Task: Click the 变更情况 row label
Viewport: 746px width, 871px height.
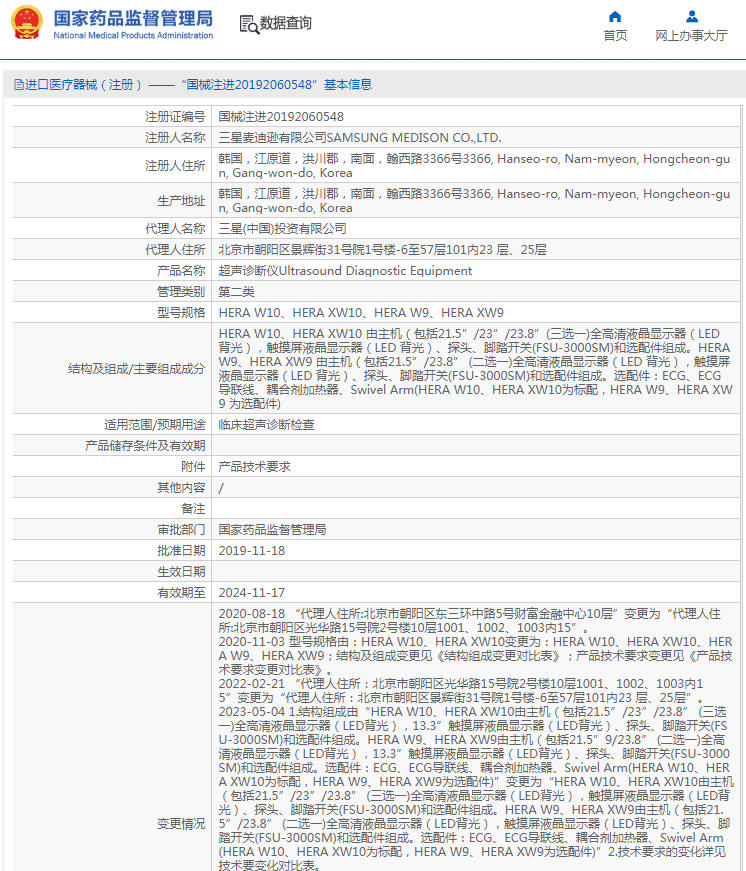Action: pyautogui.click(x=181, y=824)
